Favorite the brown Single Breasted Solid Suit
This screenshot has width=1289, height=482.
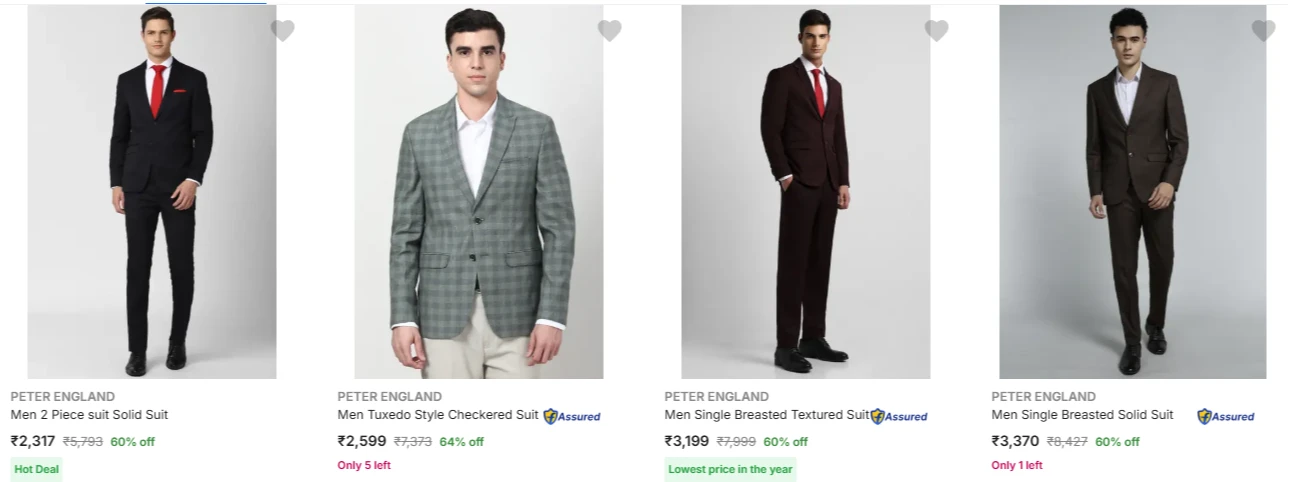(1264, 31)
